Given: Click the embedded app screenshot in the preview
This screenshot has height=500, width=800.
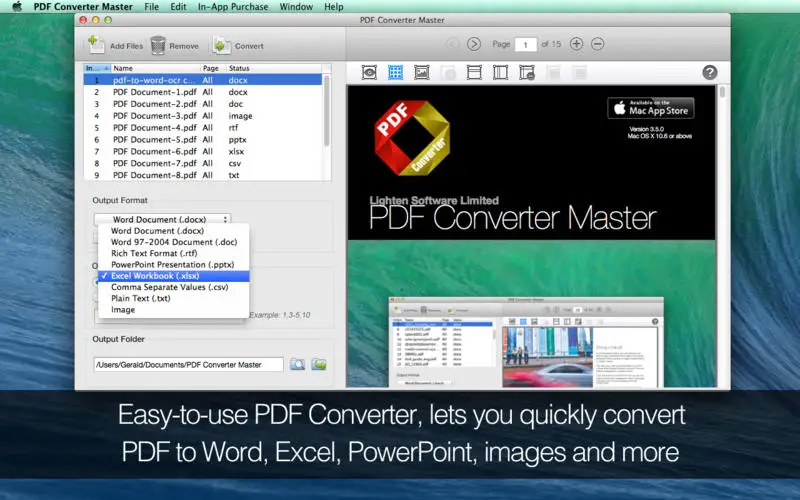Looking at the screenshot, I should [x=526, y=342].
